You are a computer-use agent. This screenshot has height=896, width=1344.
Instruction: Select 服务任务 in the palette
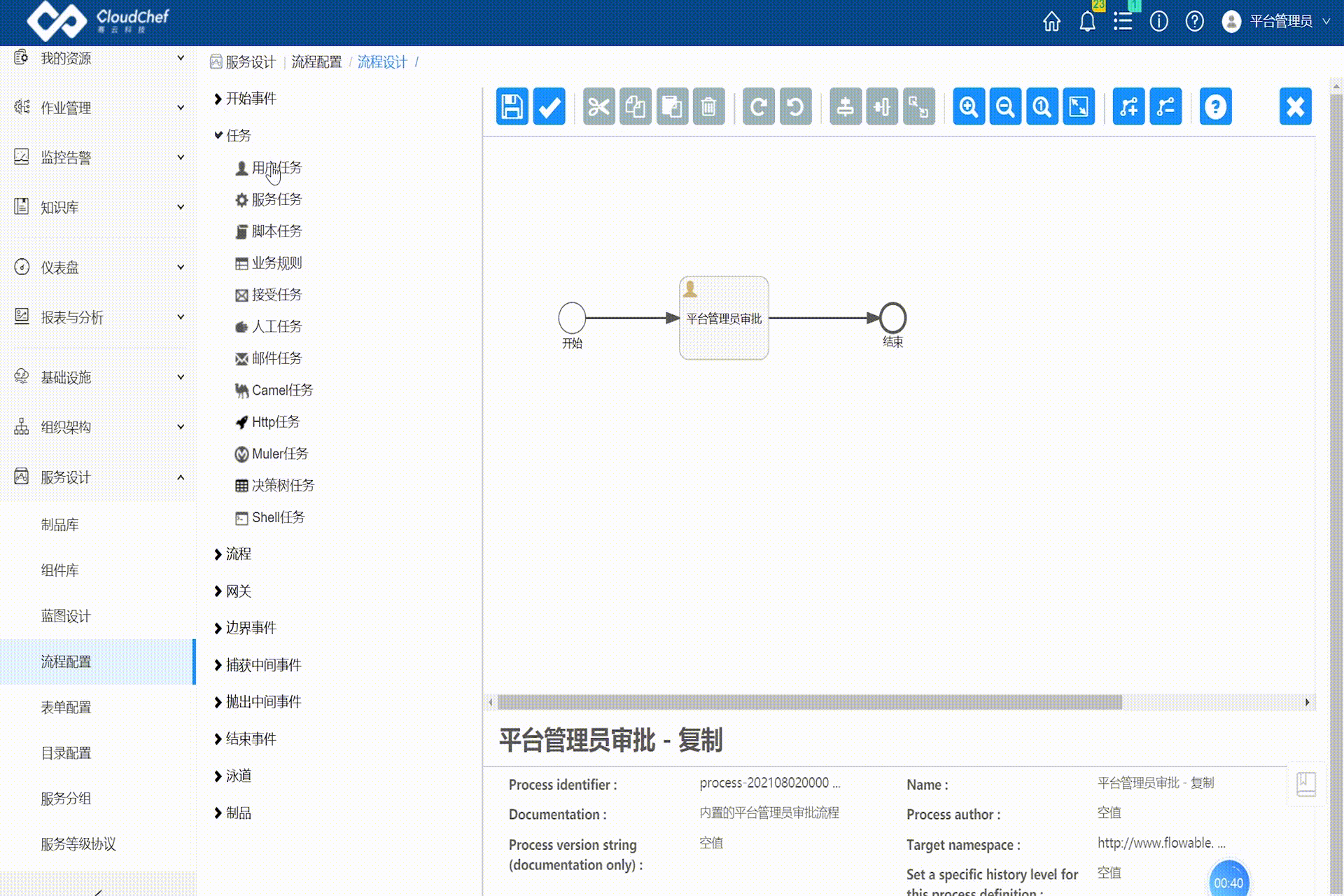269,200
